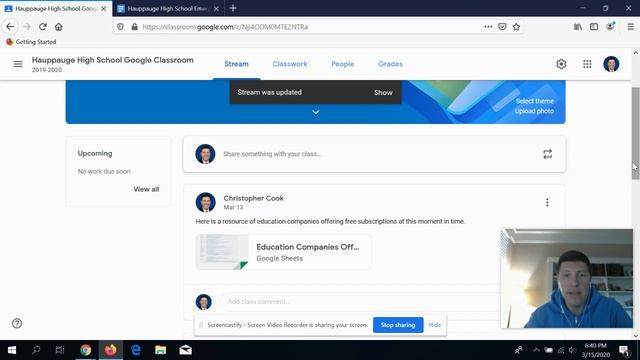640x360 pixels.
Task: Open tracking protection shield icon
Action: point(120,27)
